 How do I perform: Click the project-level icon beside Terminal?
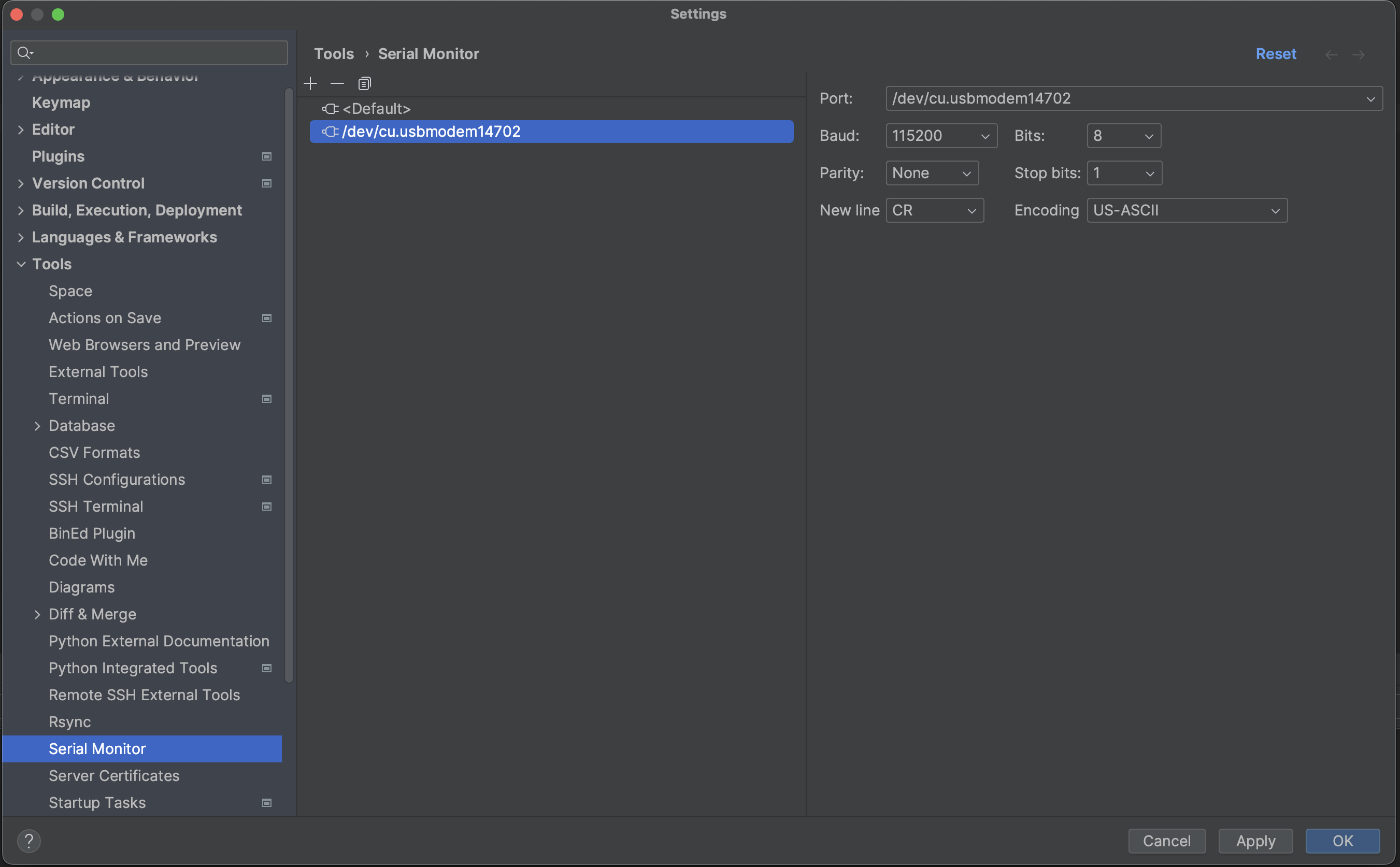point(267,399)
